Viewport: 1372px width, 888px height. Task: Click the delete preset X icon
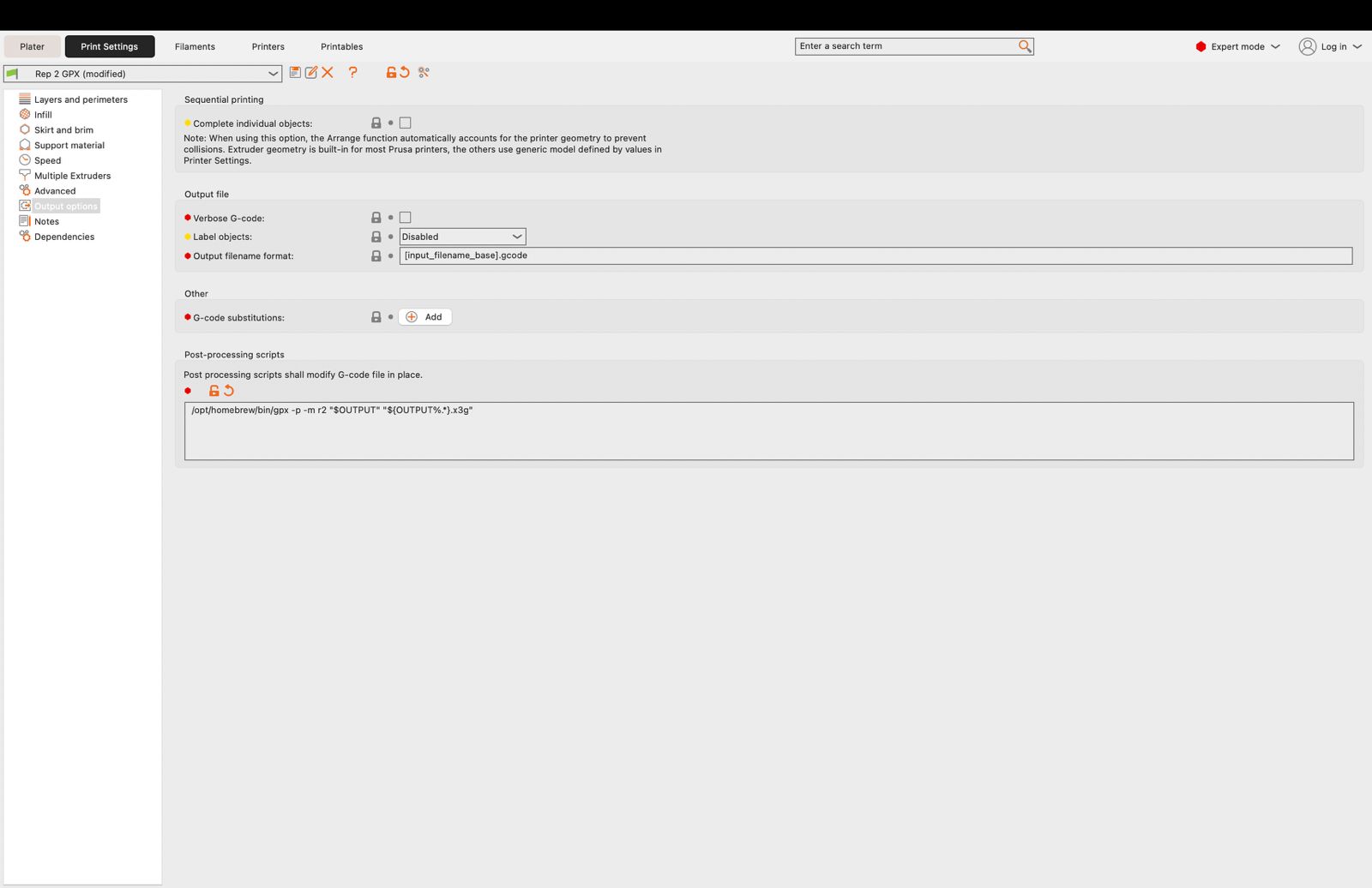point(328,73)
